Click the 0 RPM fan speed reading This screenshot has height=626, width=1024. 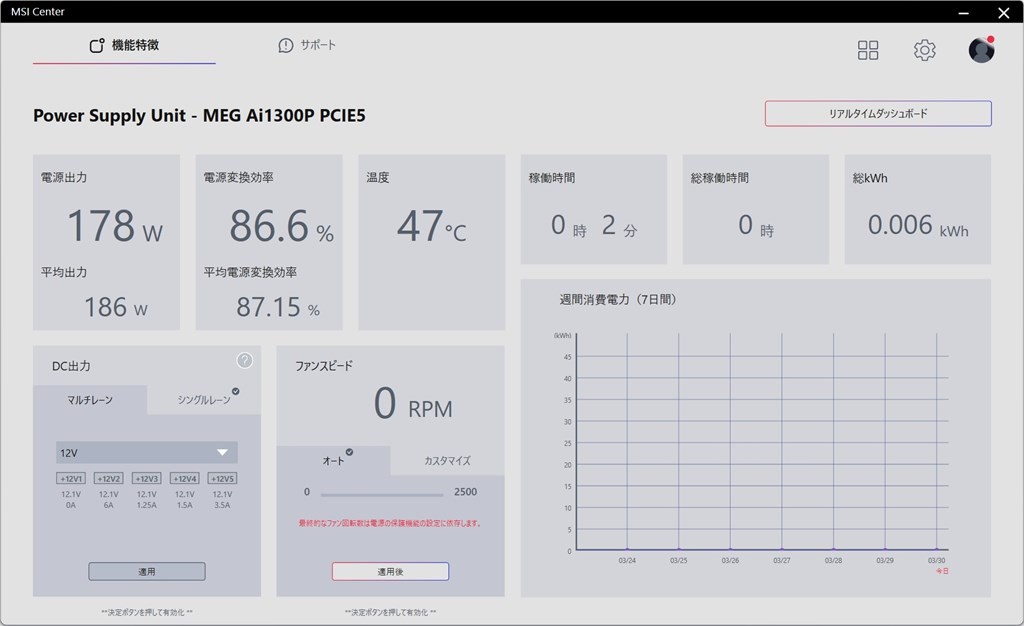pyautogui.click(x=413, y=403)
